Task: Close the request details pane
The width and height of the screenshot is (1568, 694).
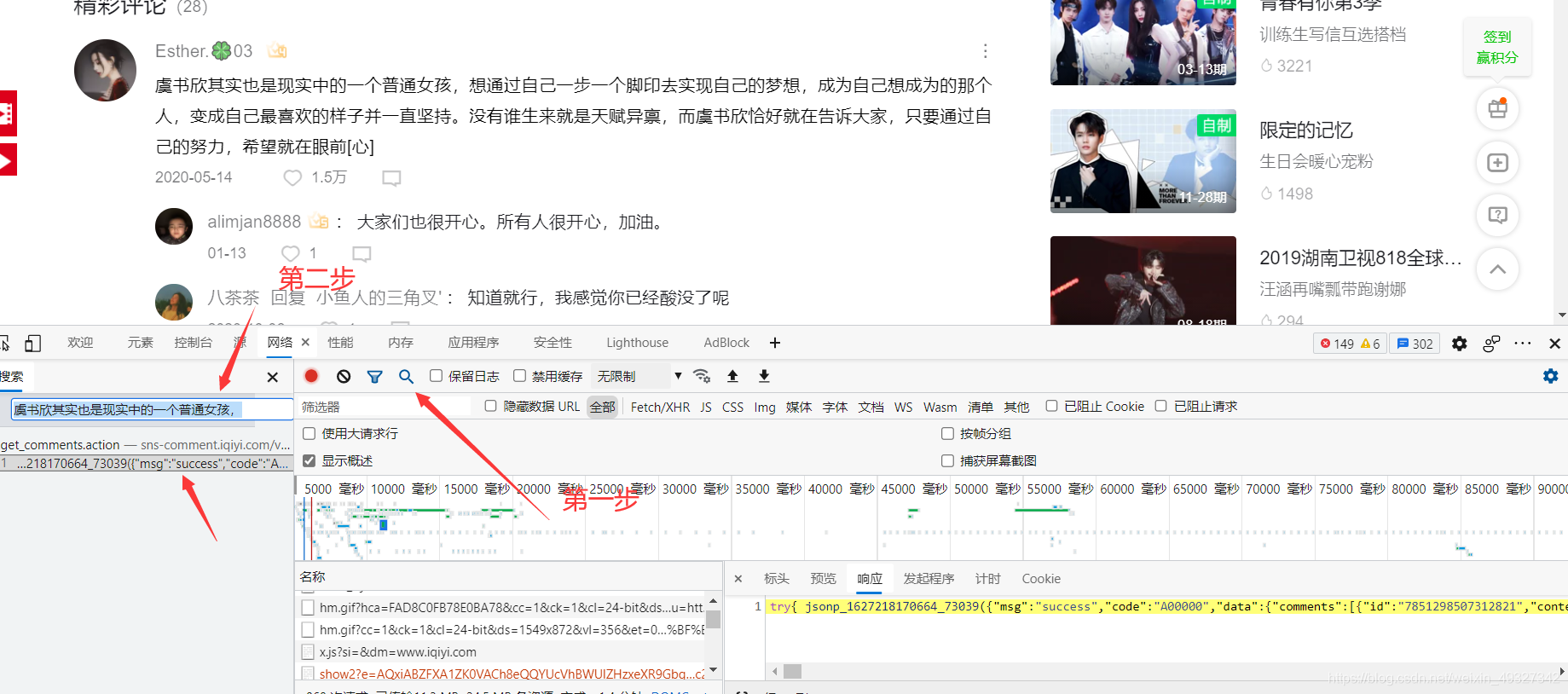Action: 738,579
